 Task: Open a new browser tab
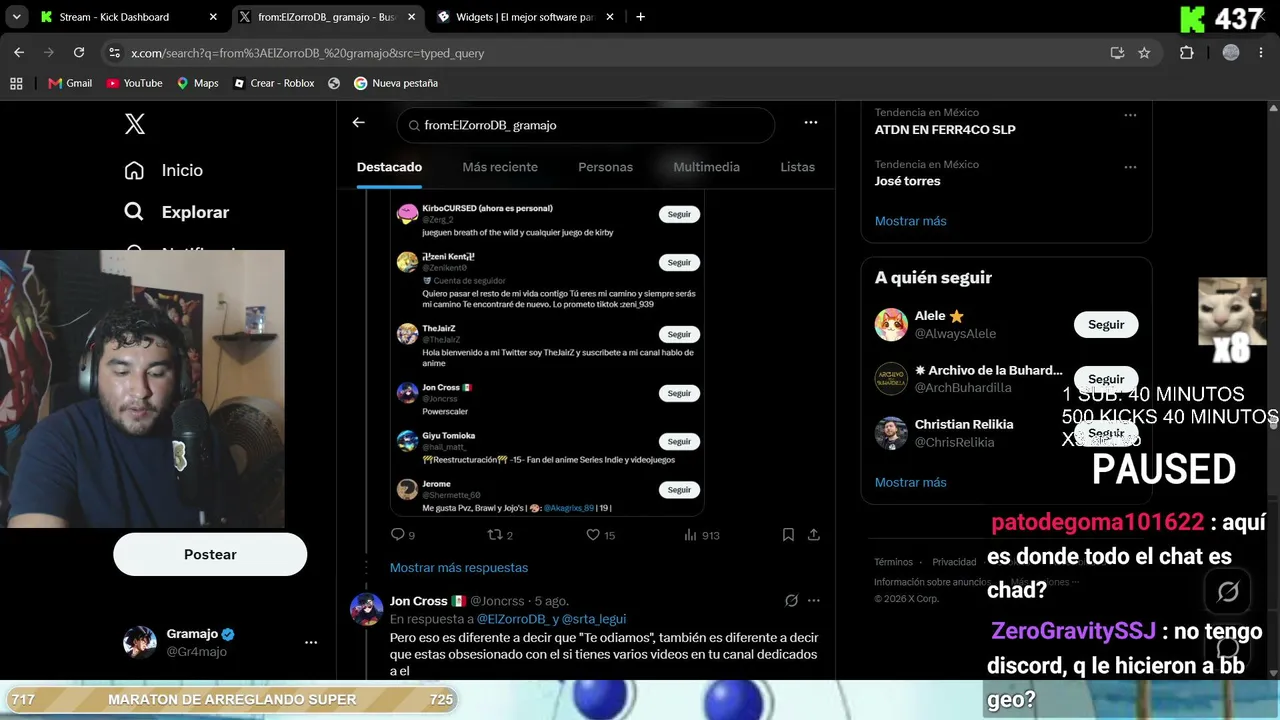[x=640, y=17]
